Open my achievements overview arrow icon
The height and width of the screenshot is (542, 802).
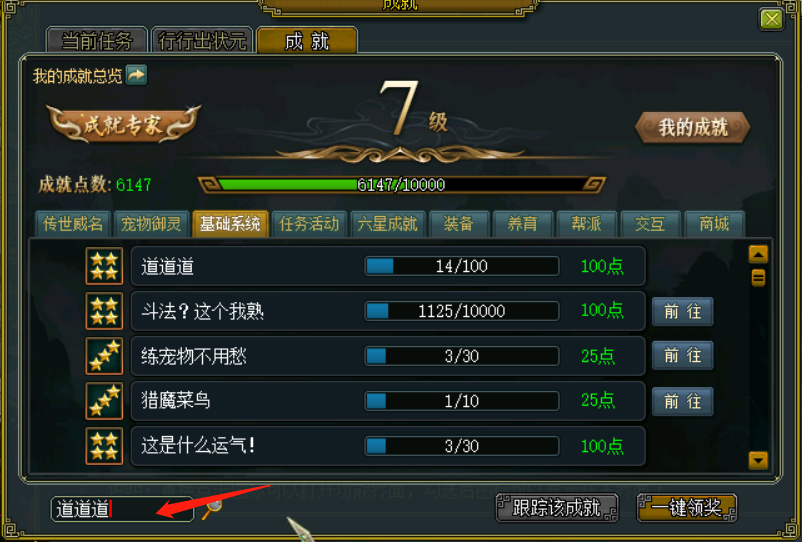[x=136, y=75]
